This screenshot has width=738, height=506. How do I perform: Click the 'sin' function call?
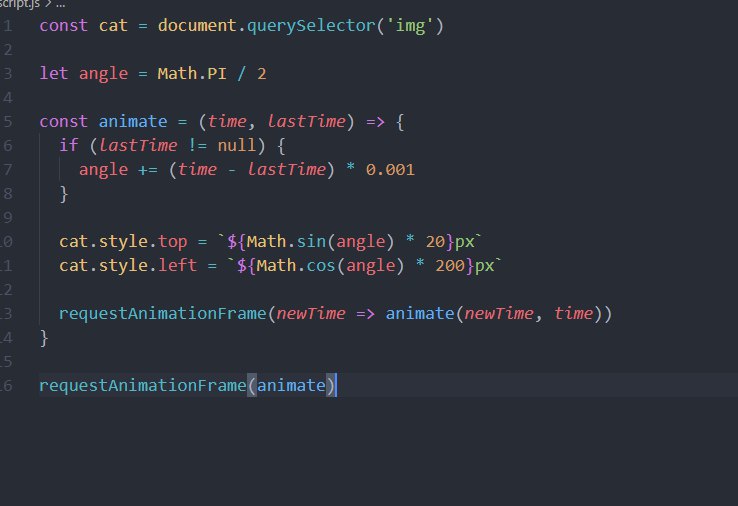[311, 241]
